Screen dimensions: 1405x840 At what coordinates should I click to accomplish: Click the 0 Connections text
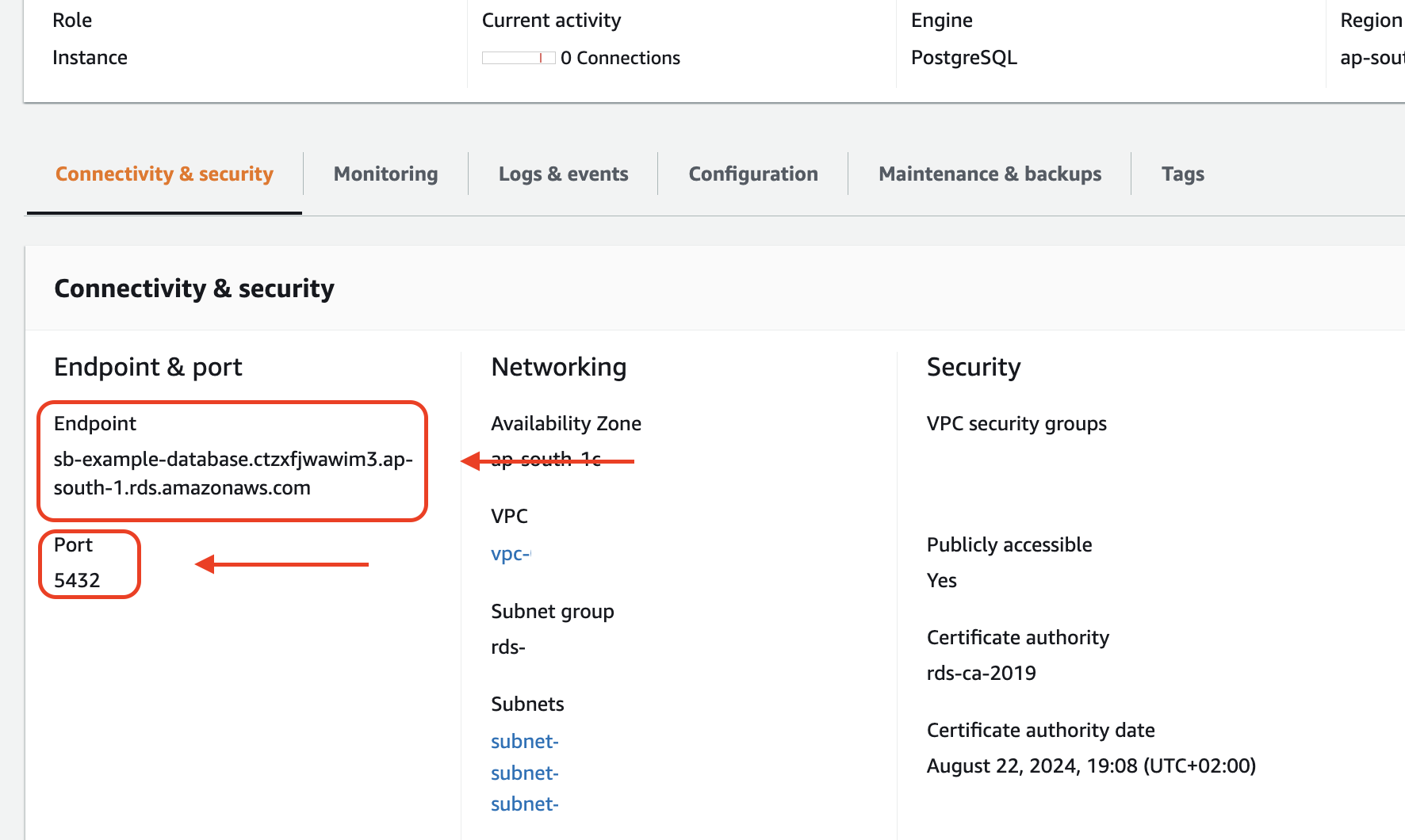620,58
